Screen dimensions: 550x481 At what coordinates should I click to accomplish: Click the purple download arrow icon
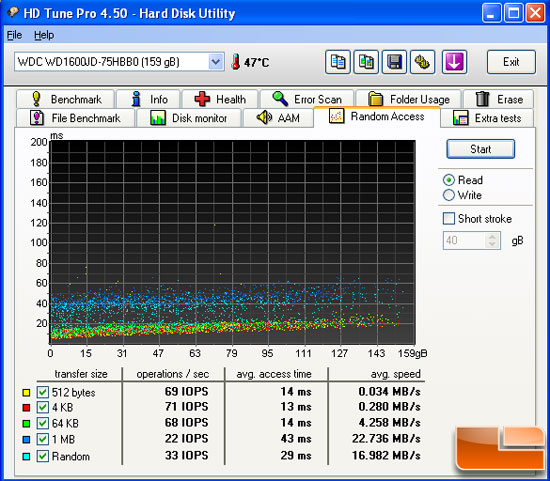coord(454,62)
